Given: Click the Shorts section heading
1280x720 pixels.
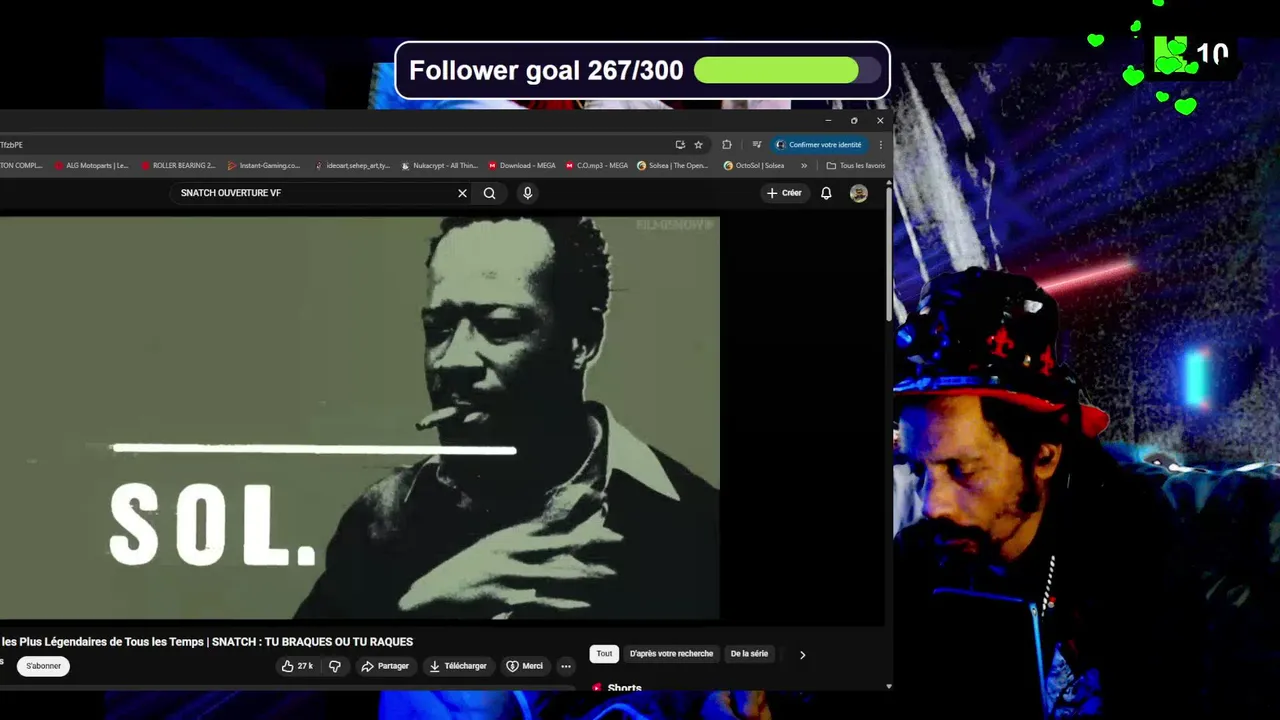Looking at the screenshot, I should (x=624, y=688).
